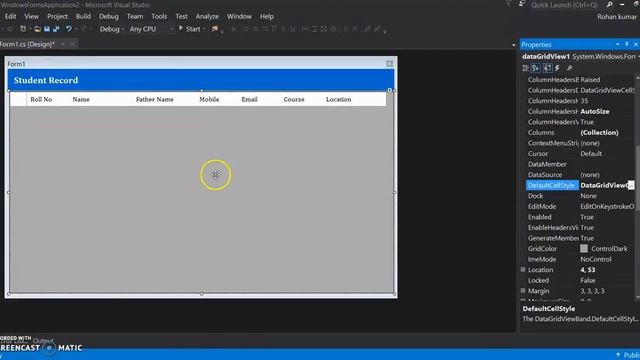Image resolution: width=640 pixels, height=360 pixels.
Task: Switch to Form1.cs [Design] tab
Action: point(27,44)
